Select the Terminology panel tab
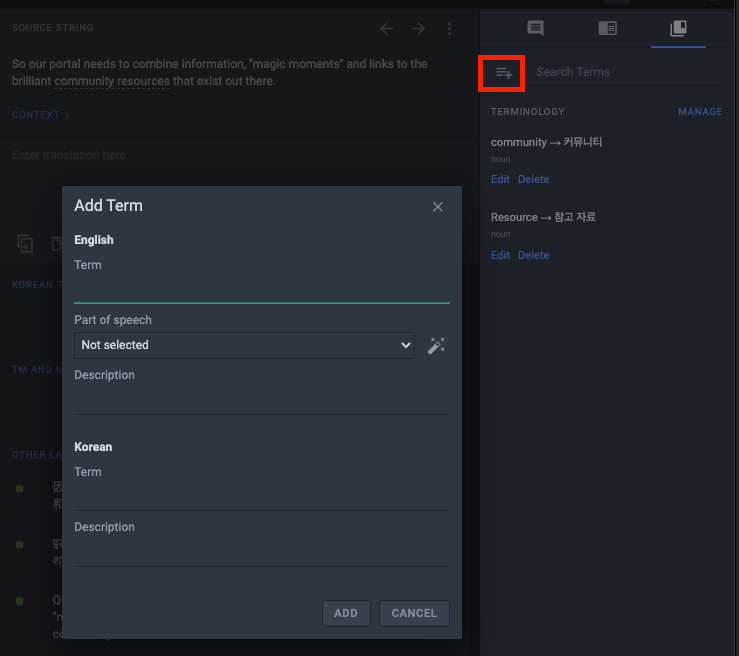This screenshot has width=739, height=656. click(x=678, y=28)
